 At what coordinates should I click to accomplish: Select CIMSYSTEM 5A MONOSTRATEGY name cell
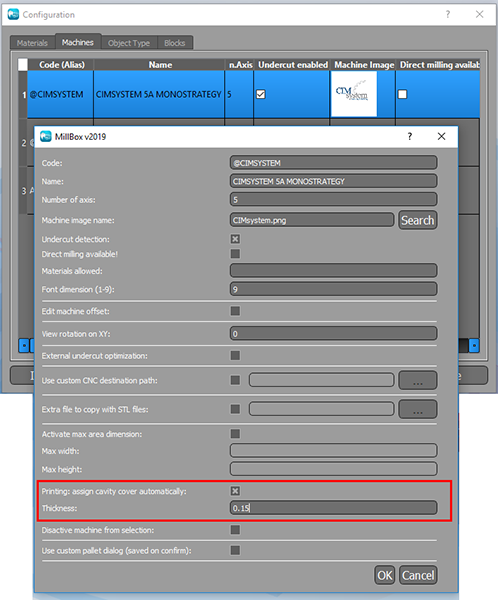pos(159,94)
